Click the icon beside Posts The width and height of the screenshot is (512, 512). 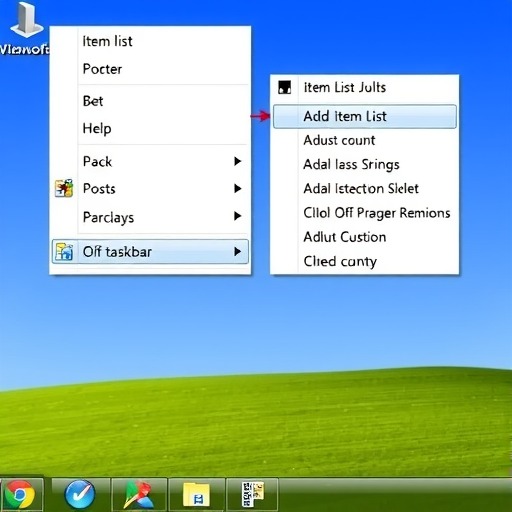click(64, 188)
